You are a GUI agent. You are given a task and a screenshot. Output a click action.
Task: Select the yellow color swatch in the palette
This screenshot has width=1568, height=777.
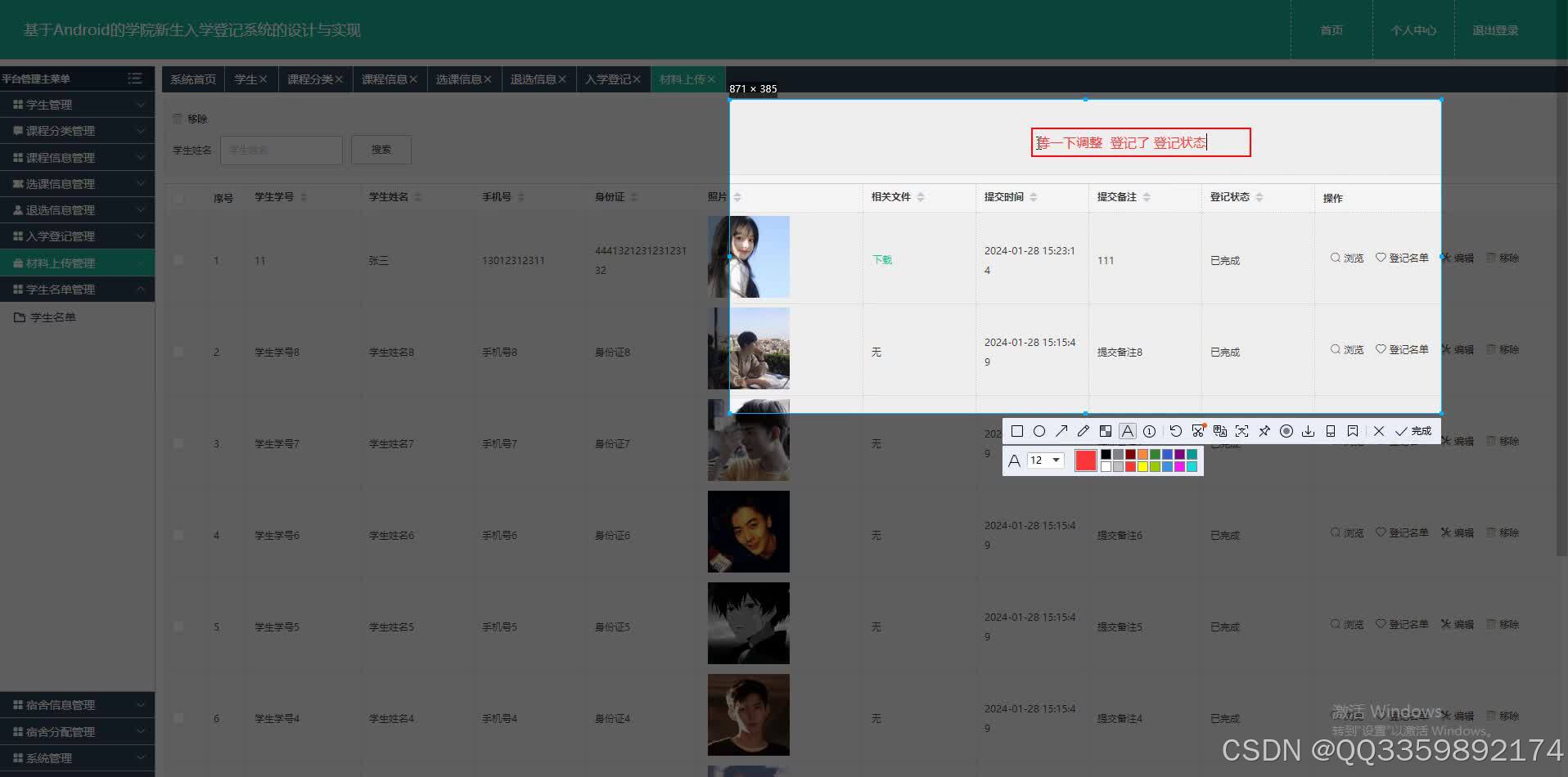1142,465
